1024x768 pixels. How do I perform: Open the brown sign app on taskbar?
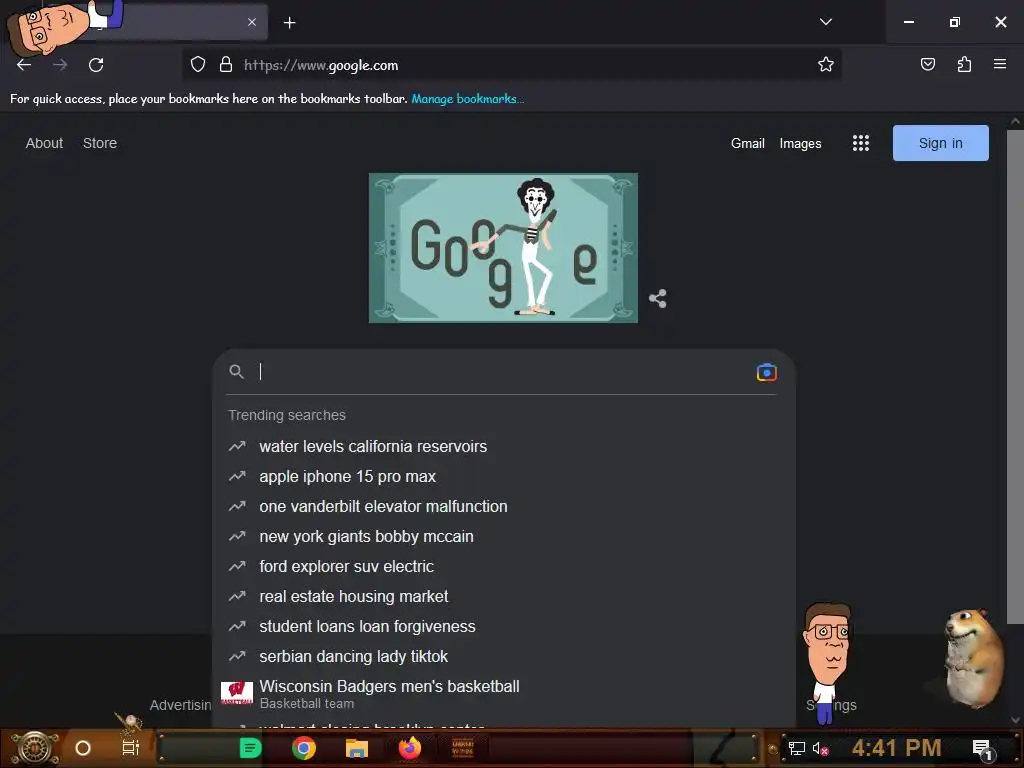463,748
